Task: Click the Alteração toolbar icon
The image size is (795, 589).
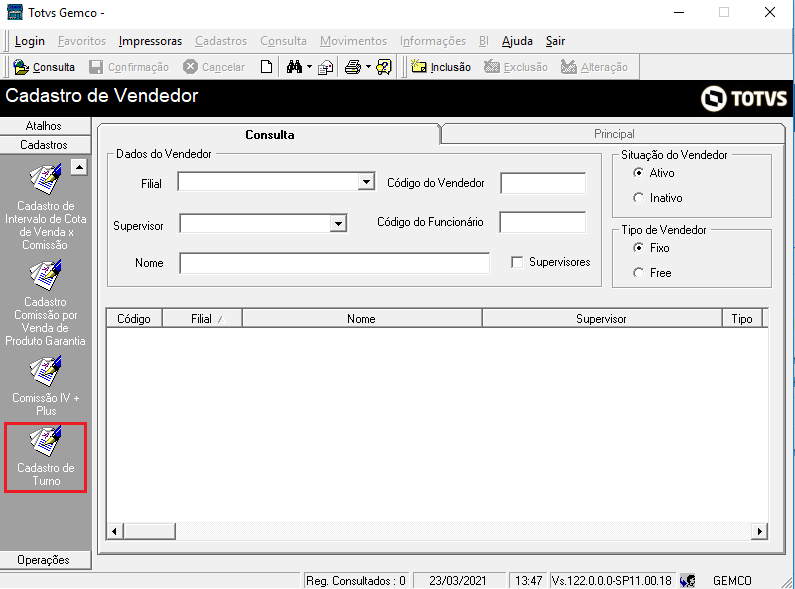Action: point(569,66)
